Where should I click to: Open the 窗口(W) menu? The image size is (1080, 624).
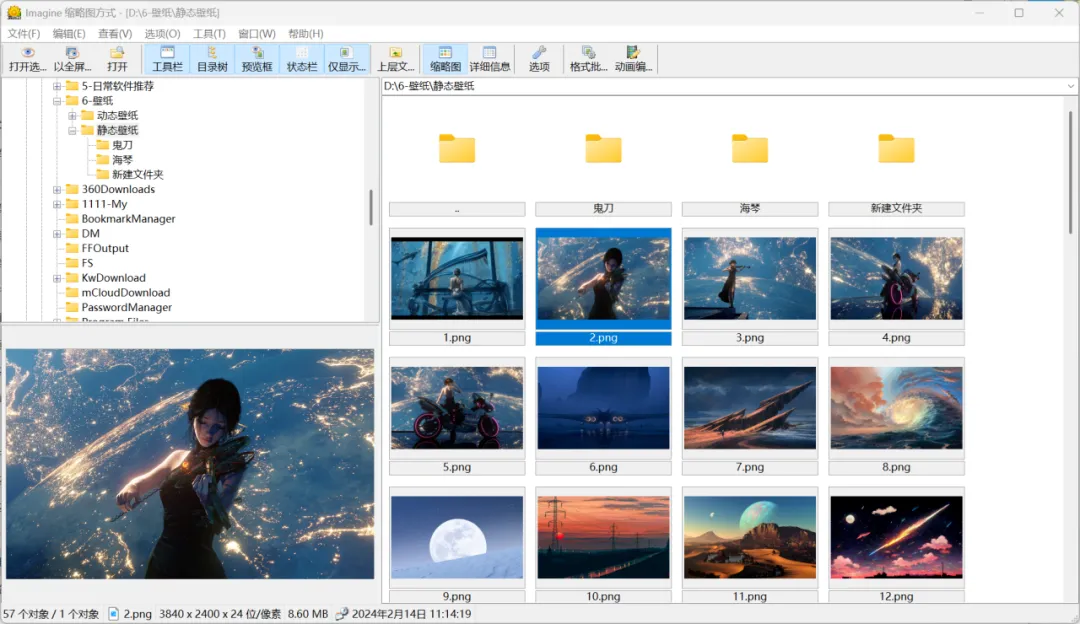(257, 33)
